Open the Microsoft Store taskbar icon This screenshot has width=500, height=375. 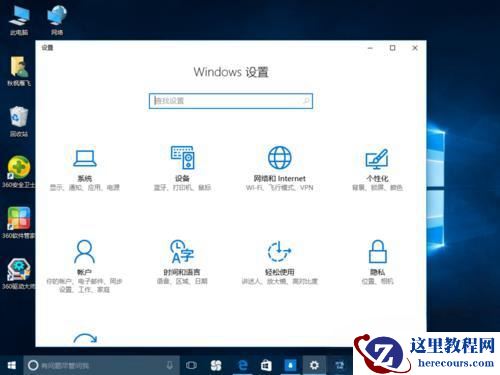click(266, 365)
